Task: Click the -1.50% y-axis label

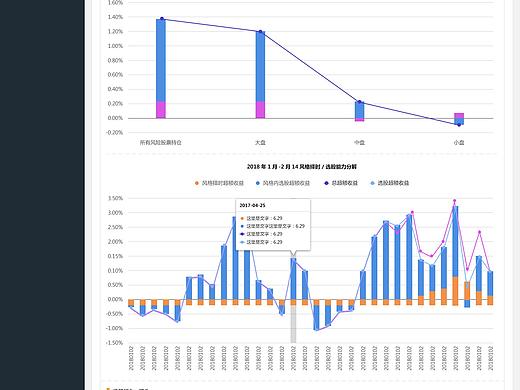Action: click(x=115, y=343)
